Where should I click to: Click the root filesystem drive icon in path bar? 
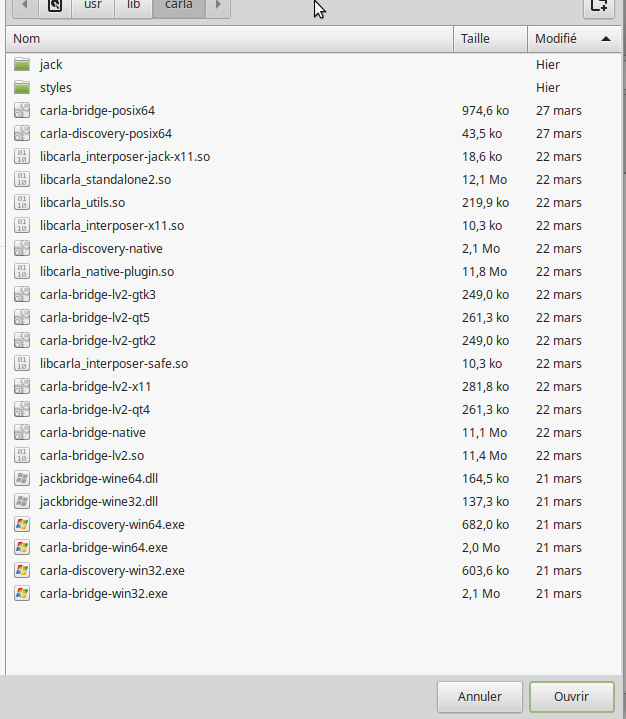[55, 6]
